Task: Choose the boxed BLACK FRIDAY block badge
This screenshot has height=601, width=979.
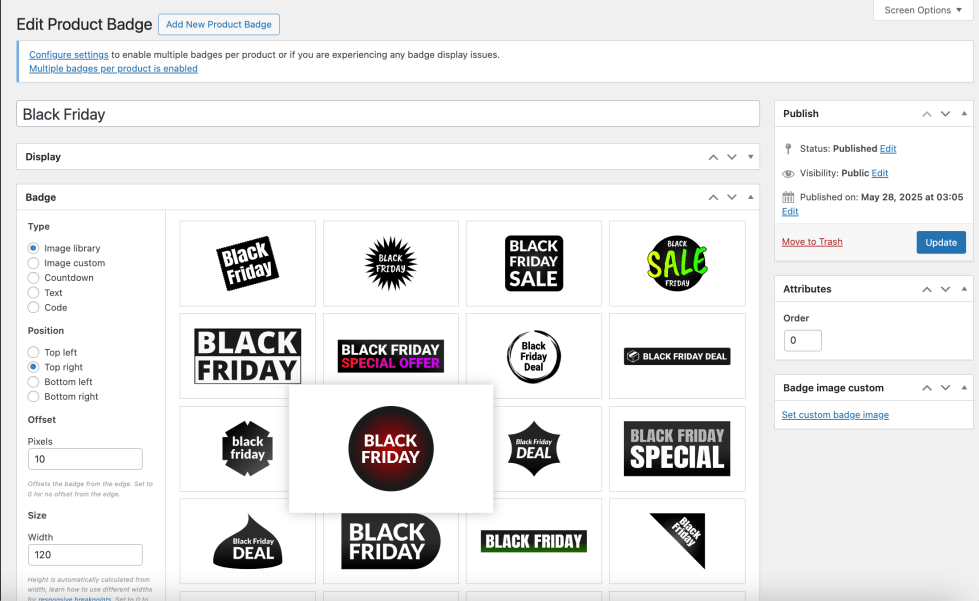Action: tap(247, 356)
